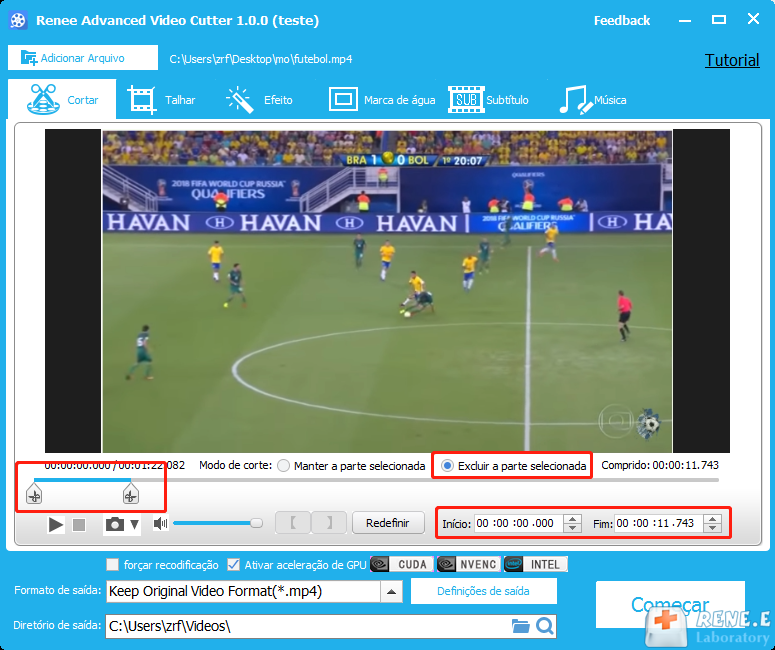Set start point bracket button
The width and height of the screenshot is (775, 650).
coord(293,522)
